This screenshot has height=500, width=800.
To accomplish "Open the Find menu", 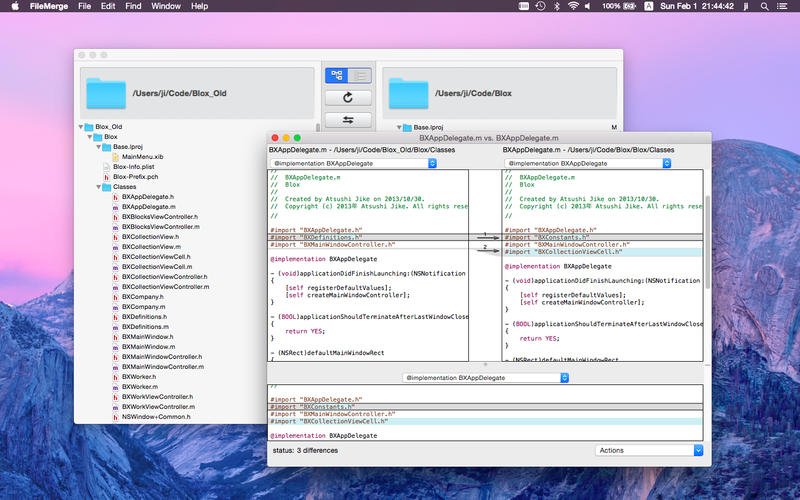I will (x=133, y=6).
